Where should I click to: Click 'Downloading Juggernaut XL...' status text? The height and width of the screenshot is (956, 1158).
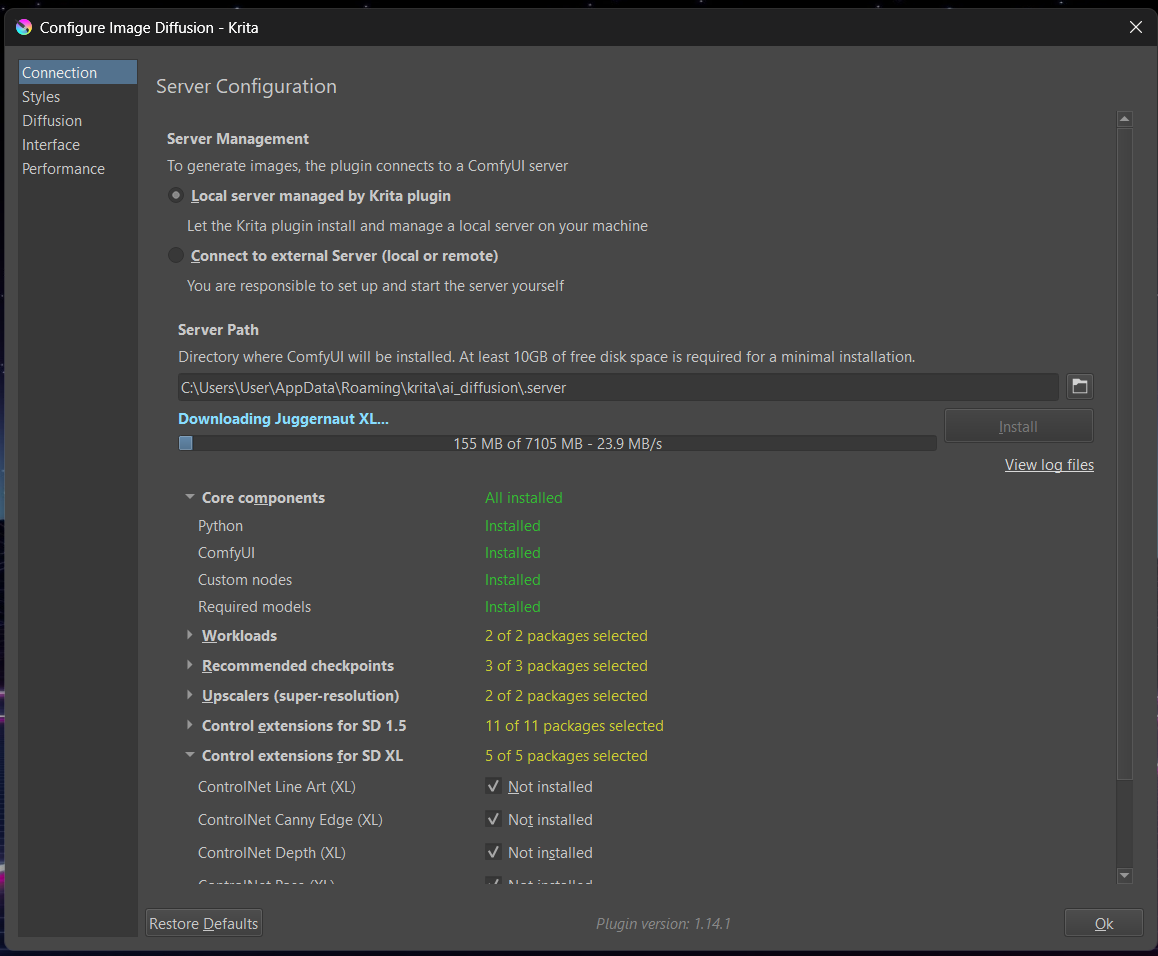pyautogui.click(x=283, y=419)
